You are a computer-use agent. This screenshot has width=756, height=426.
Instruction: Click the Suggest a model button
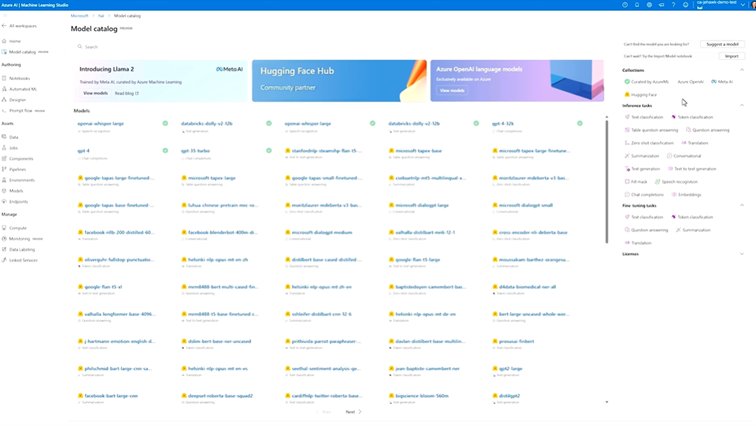pyautogui.click(x=722, y=44)
